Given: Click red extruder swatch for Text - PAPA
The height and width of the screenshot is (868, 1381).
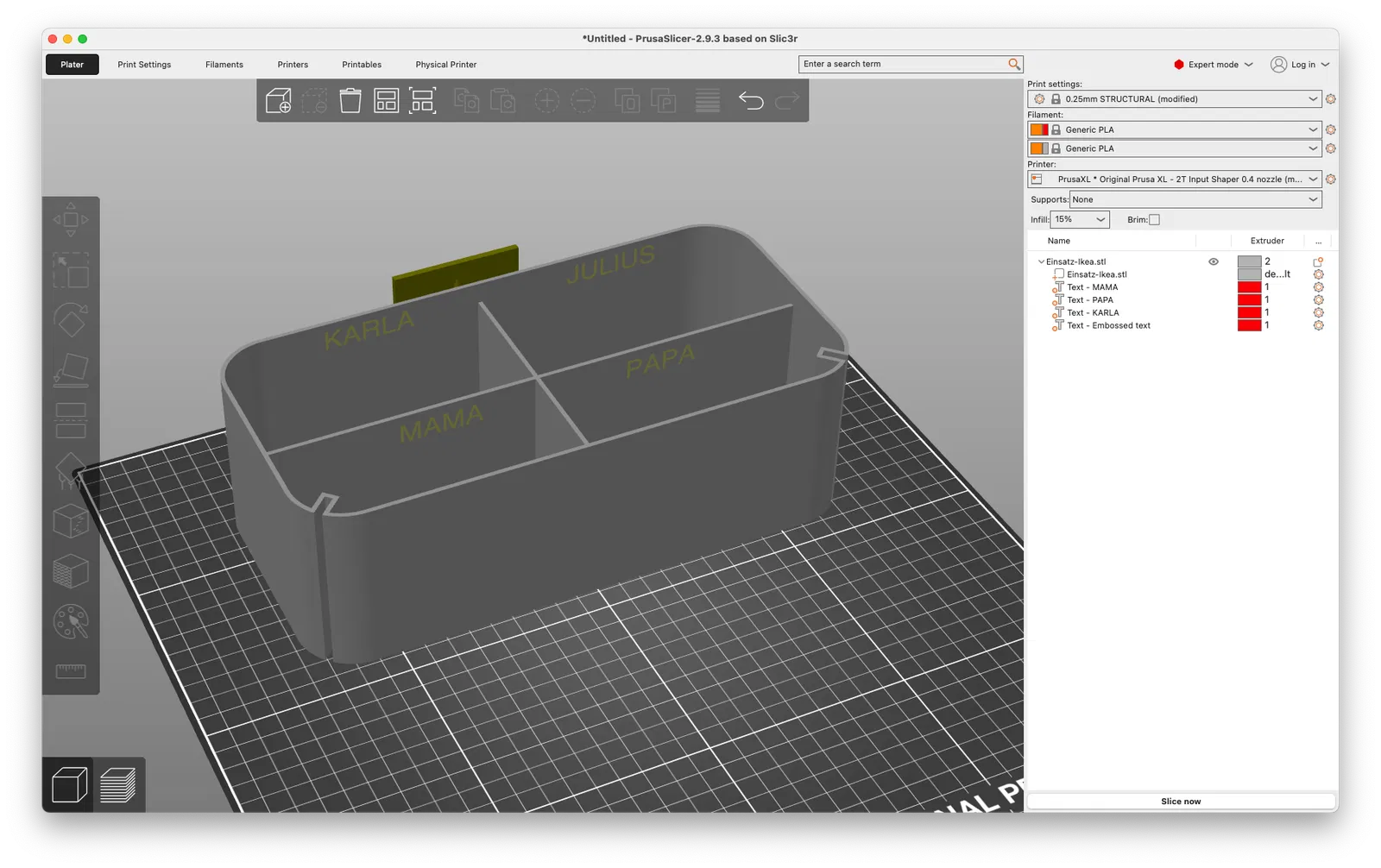Looking at the screenshot, I should point(1249,300).
